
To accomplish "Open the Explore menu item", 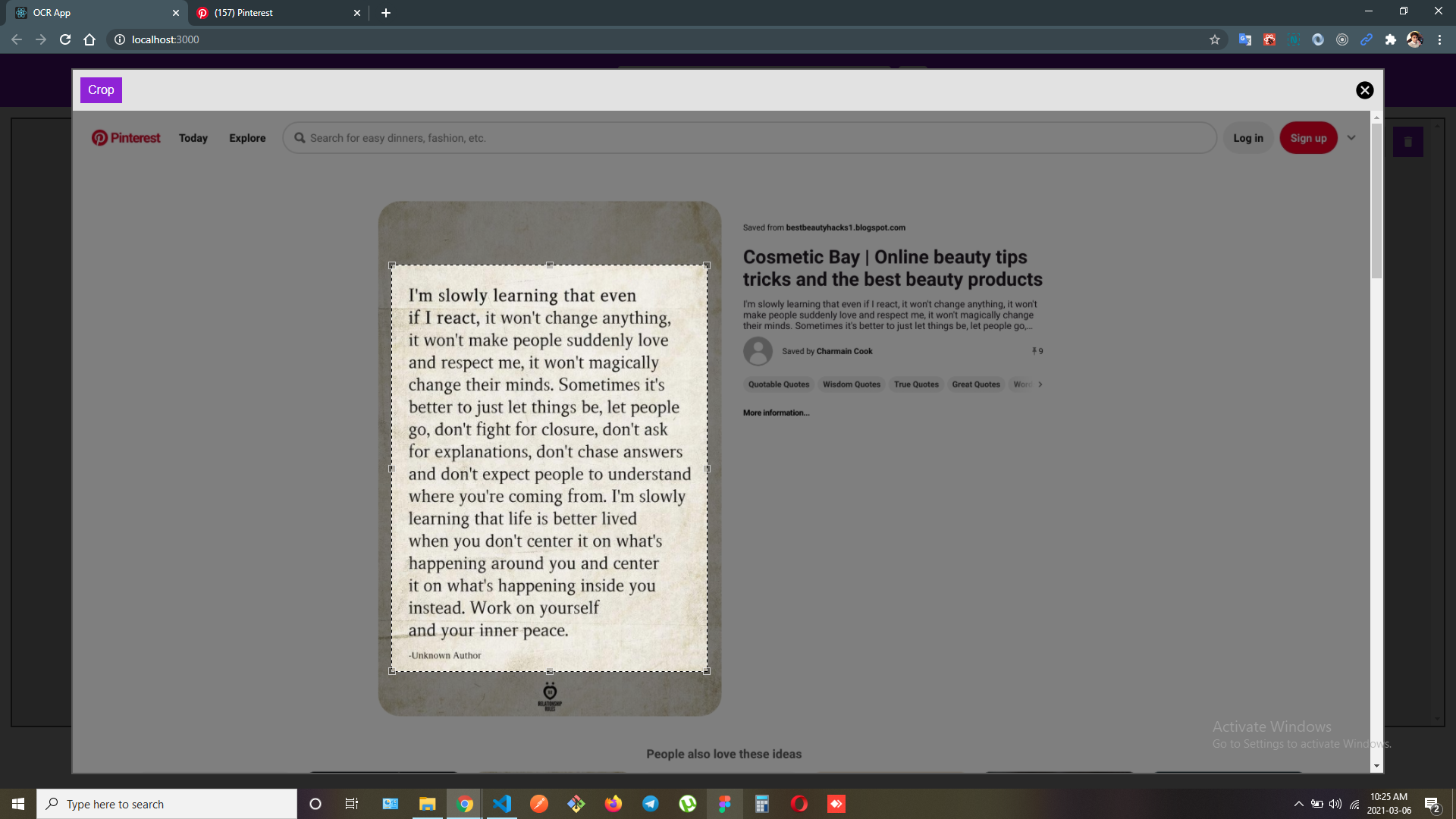I will click(247, 138).
